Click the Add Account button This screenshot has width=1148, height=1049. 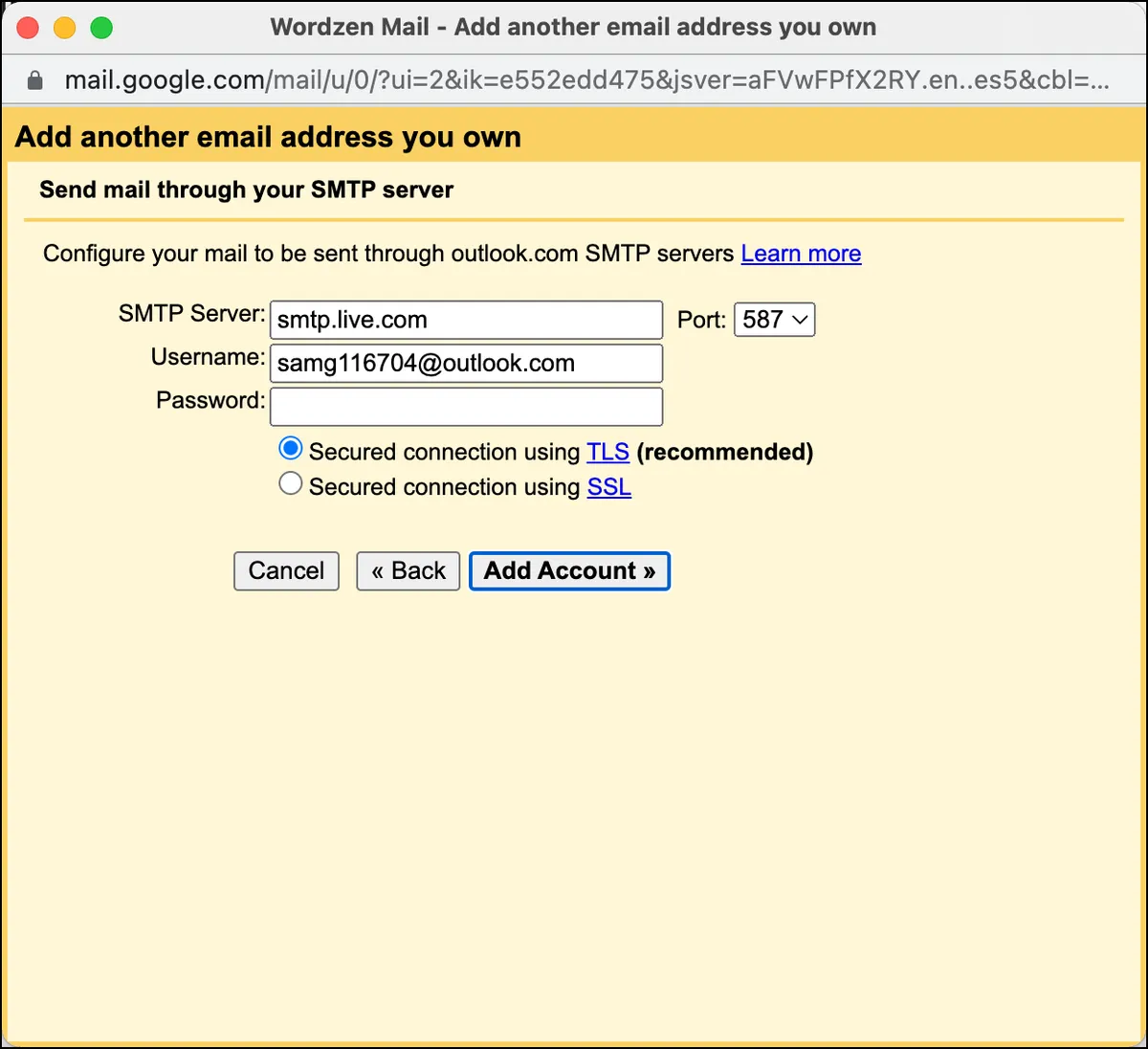click(x=569, y=571)
